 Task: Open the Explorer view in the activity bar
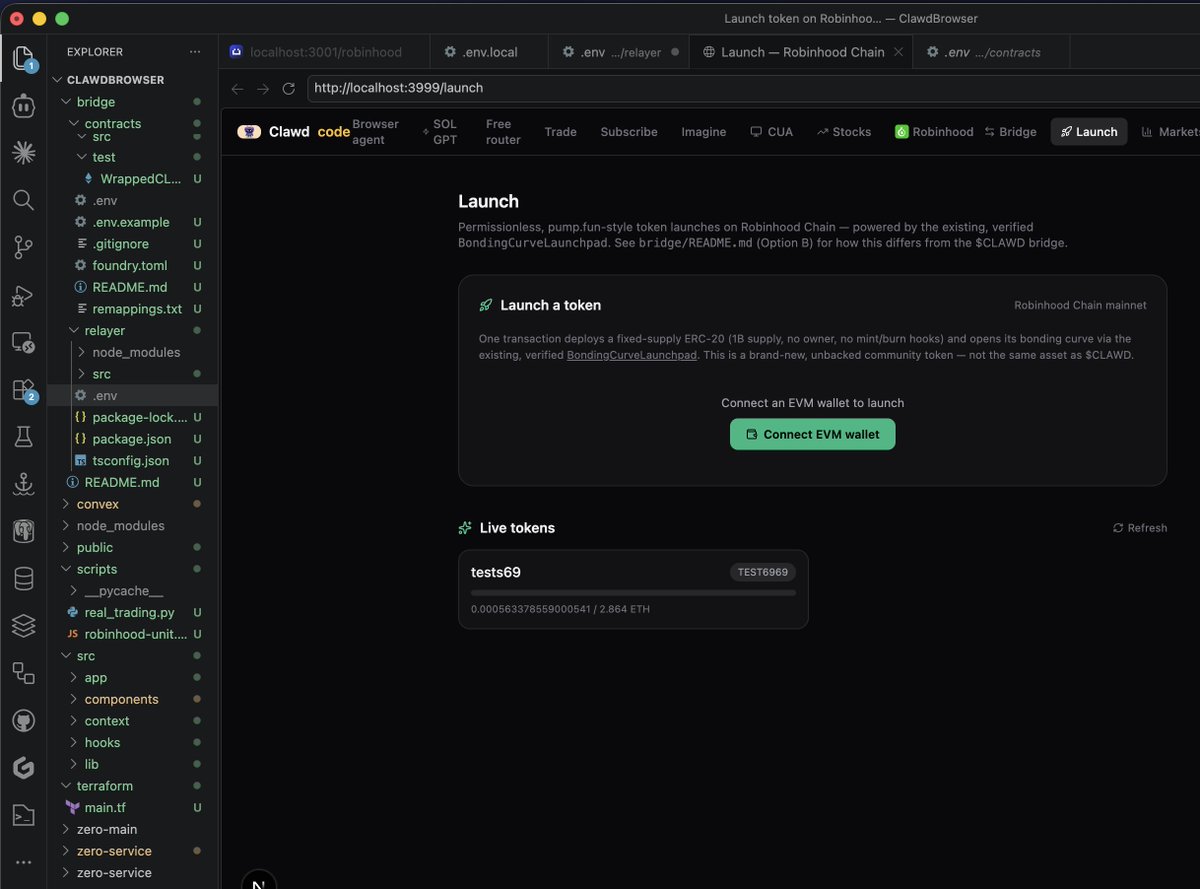[x=23, y=58]
